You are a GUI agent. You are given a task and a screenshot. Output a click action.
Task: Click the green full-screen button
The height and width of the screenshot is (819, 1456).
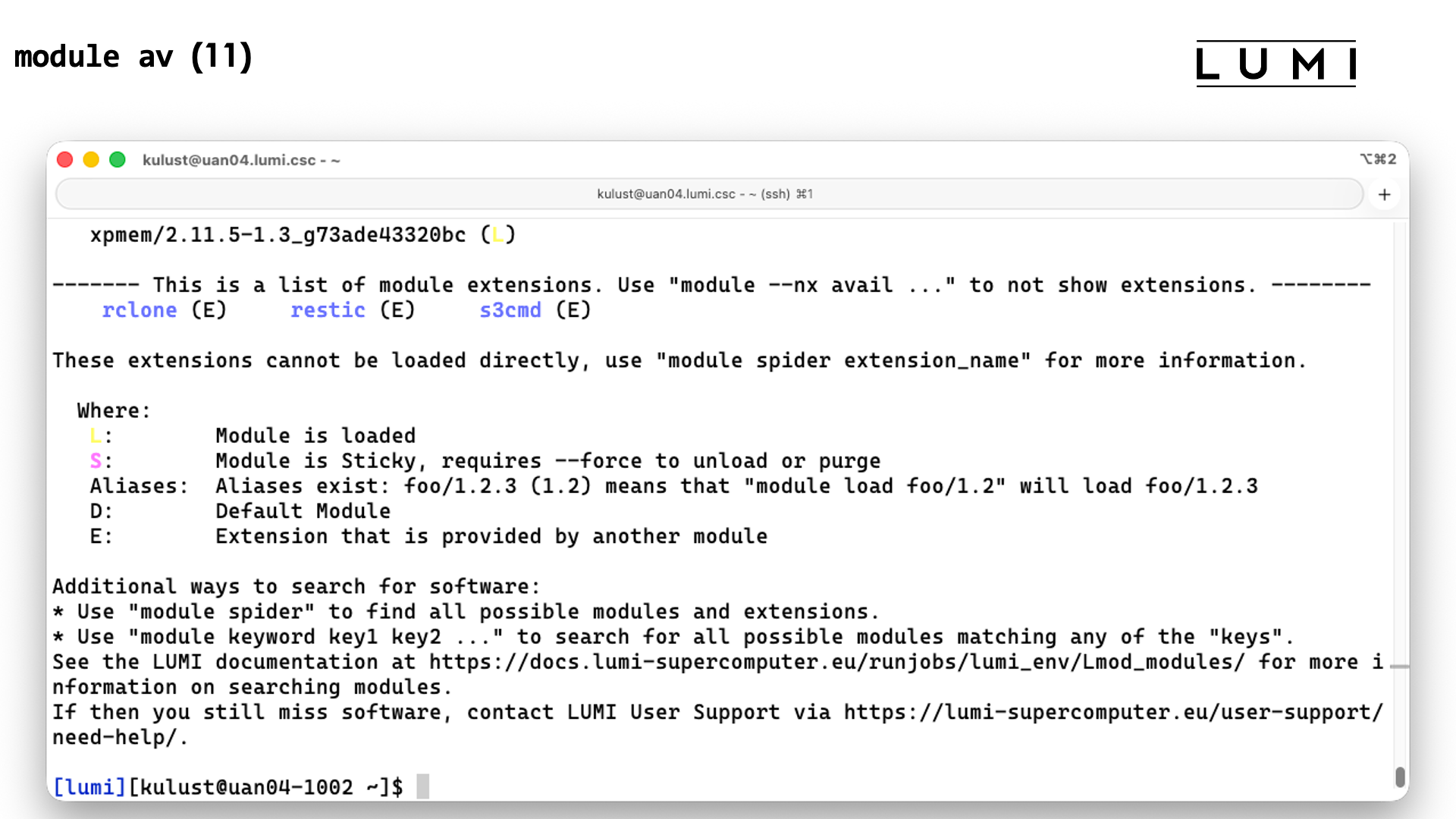[118, 159]
